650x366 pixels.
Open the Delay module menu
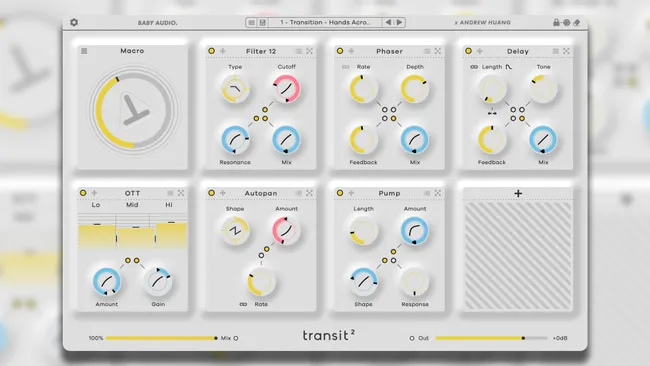(555, 51)
